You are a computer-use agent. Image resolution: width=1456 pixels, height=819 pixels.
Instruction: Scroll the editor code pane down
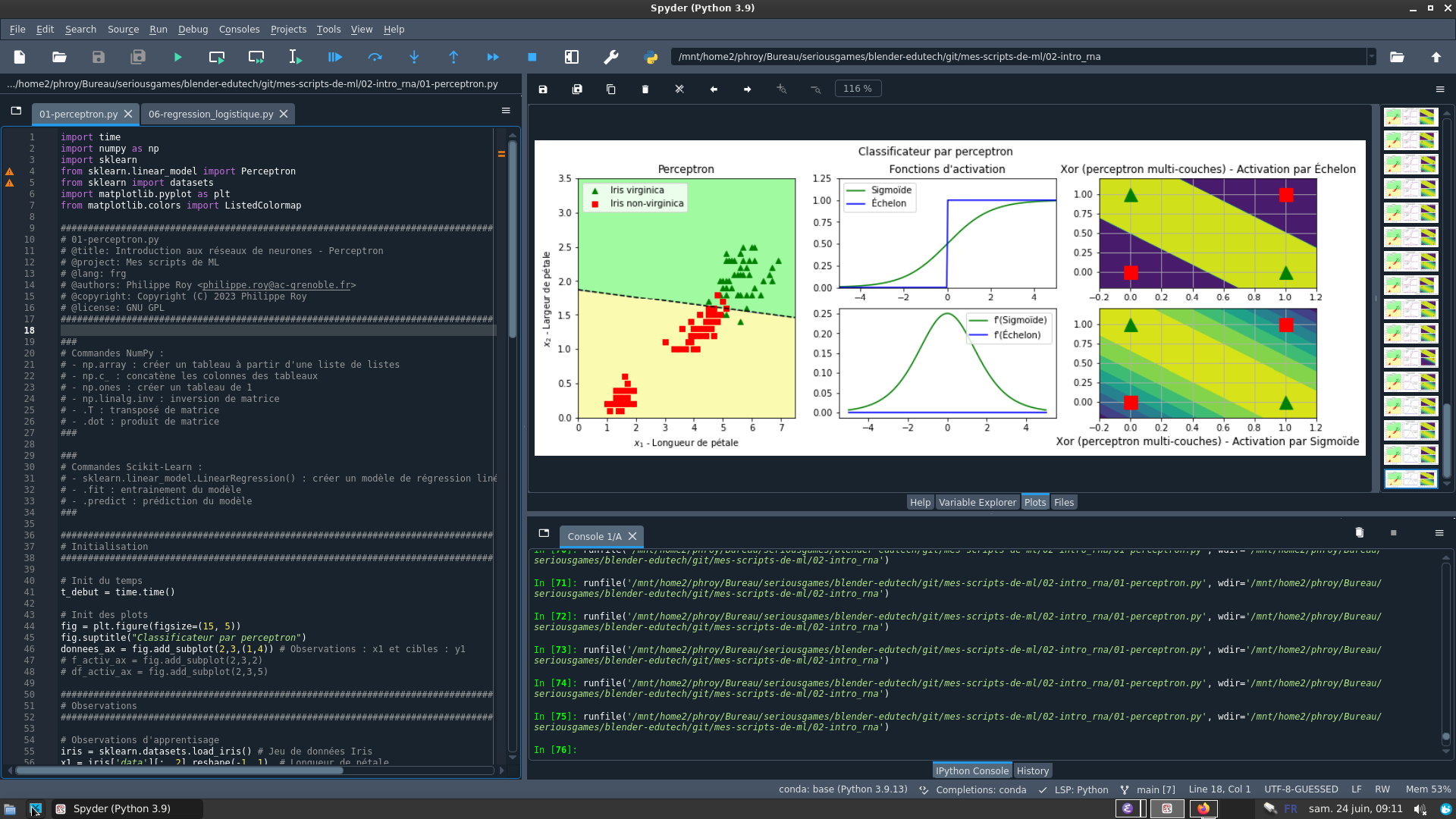coord(511,759)
